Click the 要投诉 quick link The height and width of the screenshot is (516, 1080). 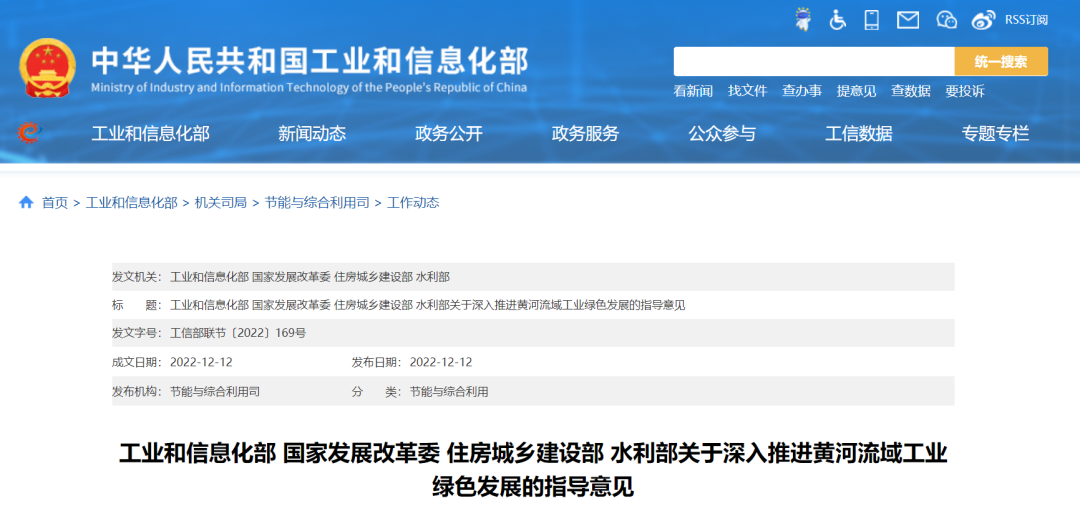click(965, 91)
